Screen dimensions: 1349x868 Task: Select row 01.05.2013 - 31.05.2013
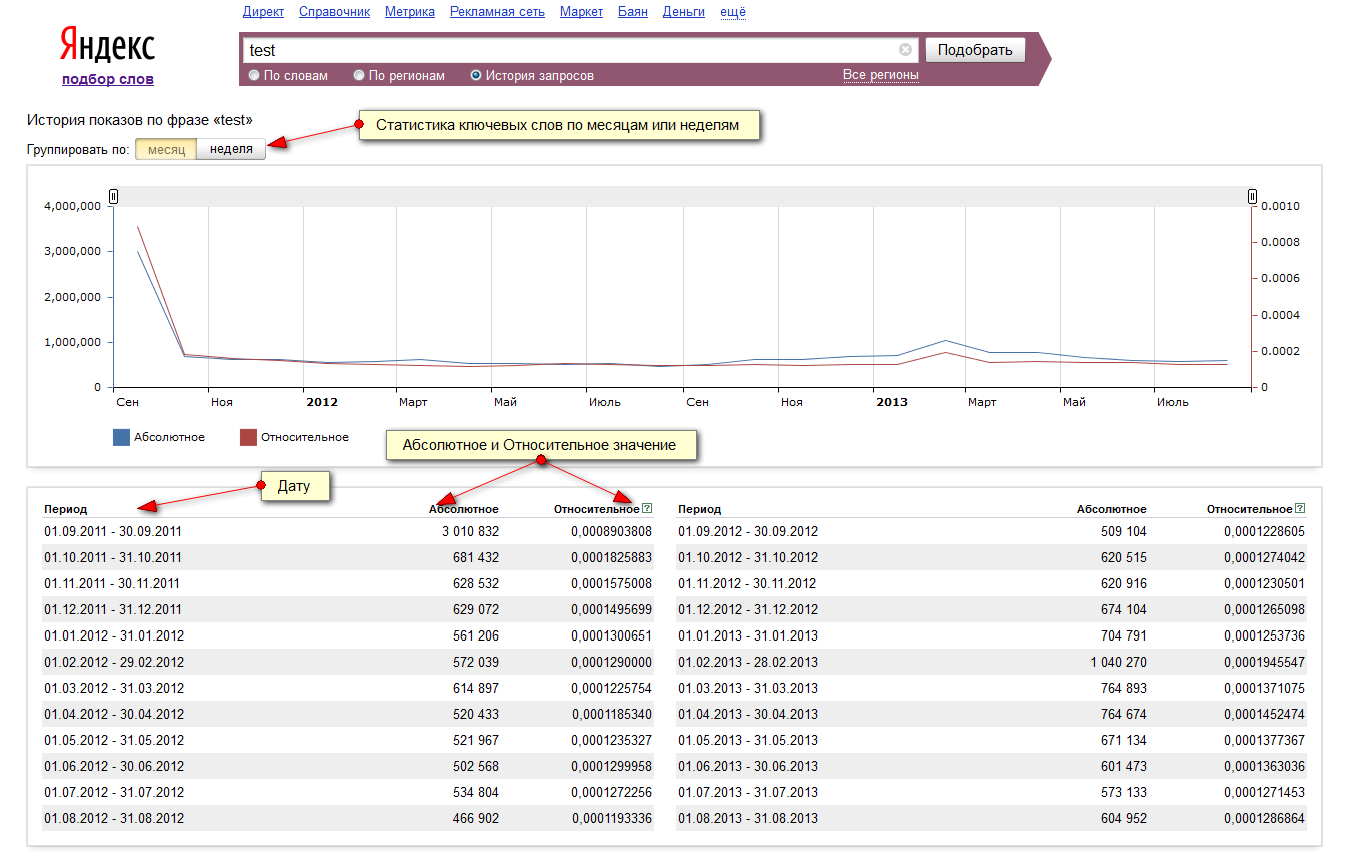(x=991, y=740)
